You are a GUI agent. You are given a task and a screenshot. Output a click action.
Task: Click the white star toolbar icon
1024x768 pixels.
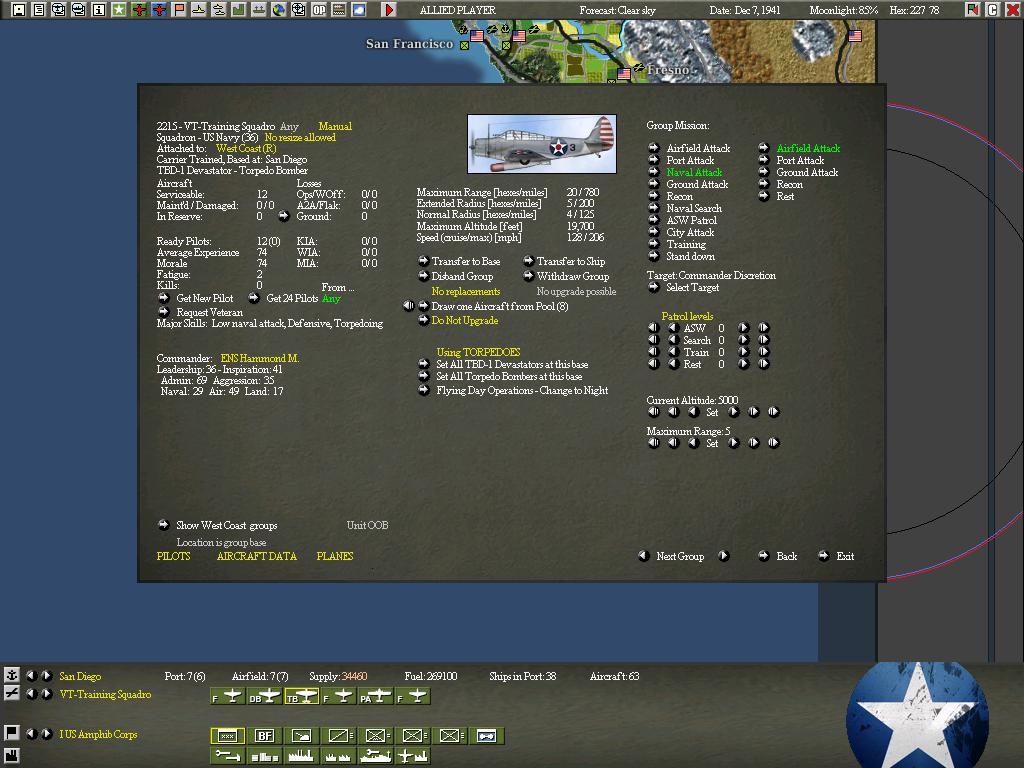[118, 10]
